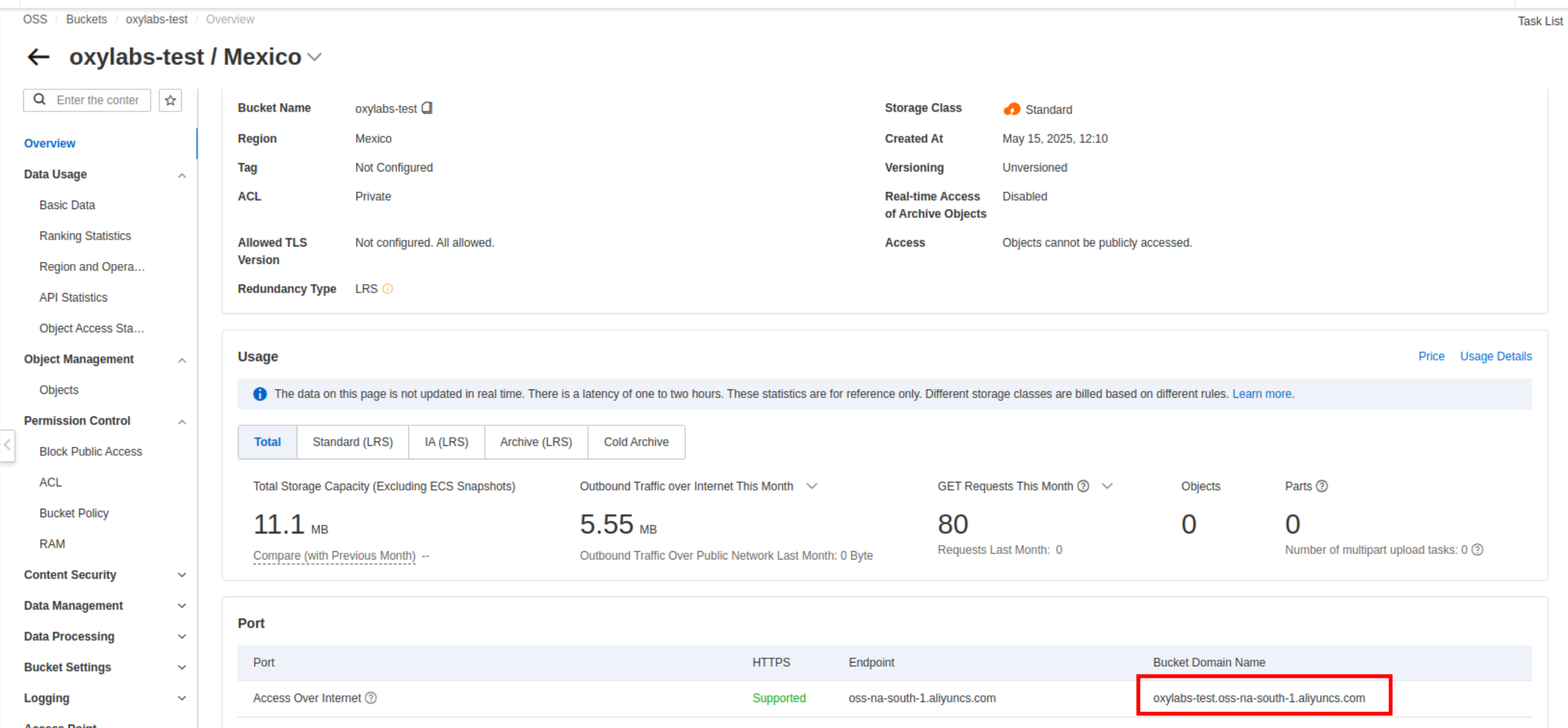This screenshot has height=728, width=1568.
Task: Collapse the left sidebar with edge handle
Action: [x=7, y=445]
